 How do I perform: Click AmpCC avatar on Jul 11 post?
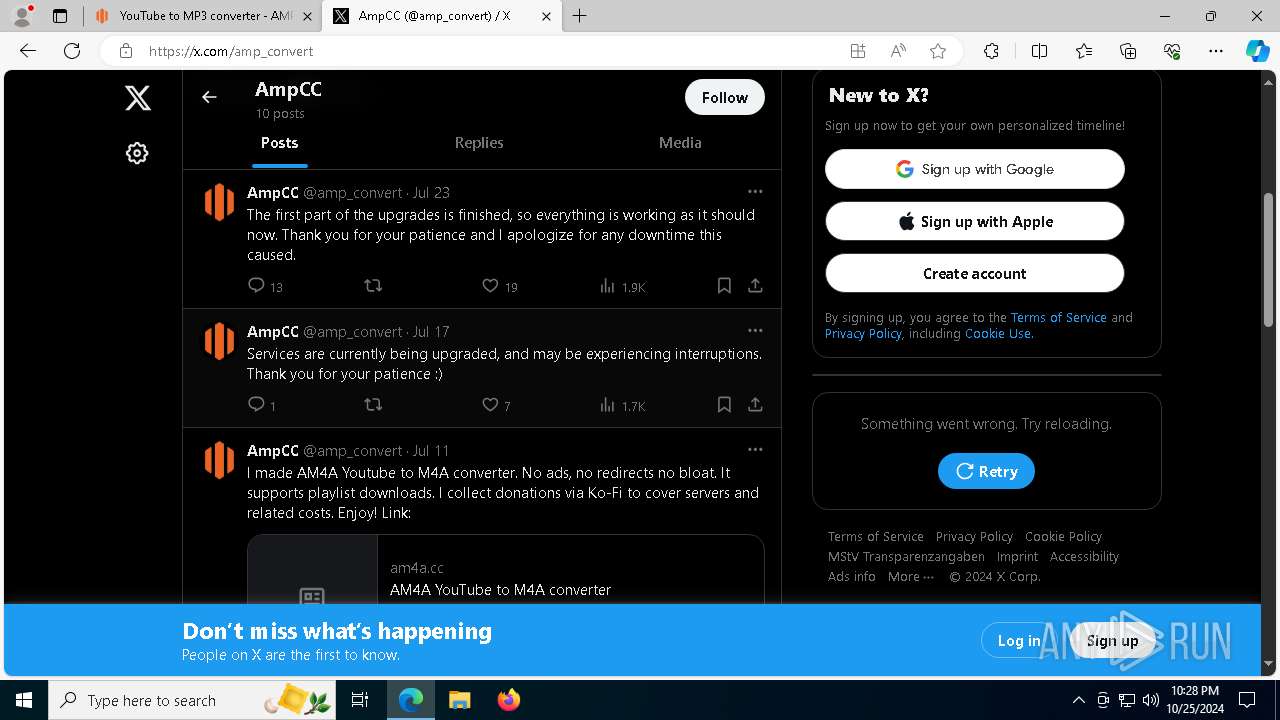coord(219,460)
